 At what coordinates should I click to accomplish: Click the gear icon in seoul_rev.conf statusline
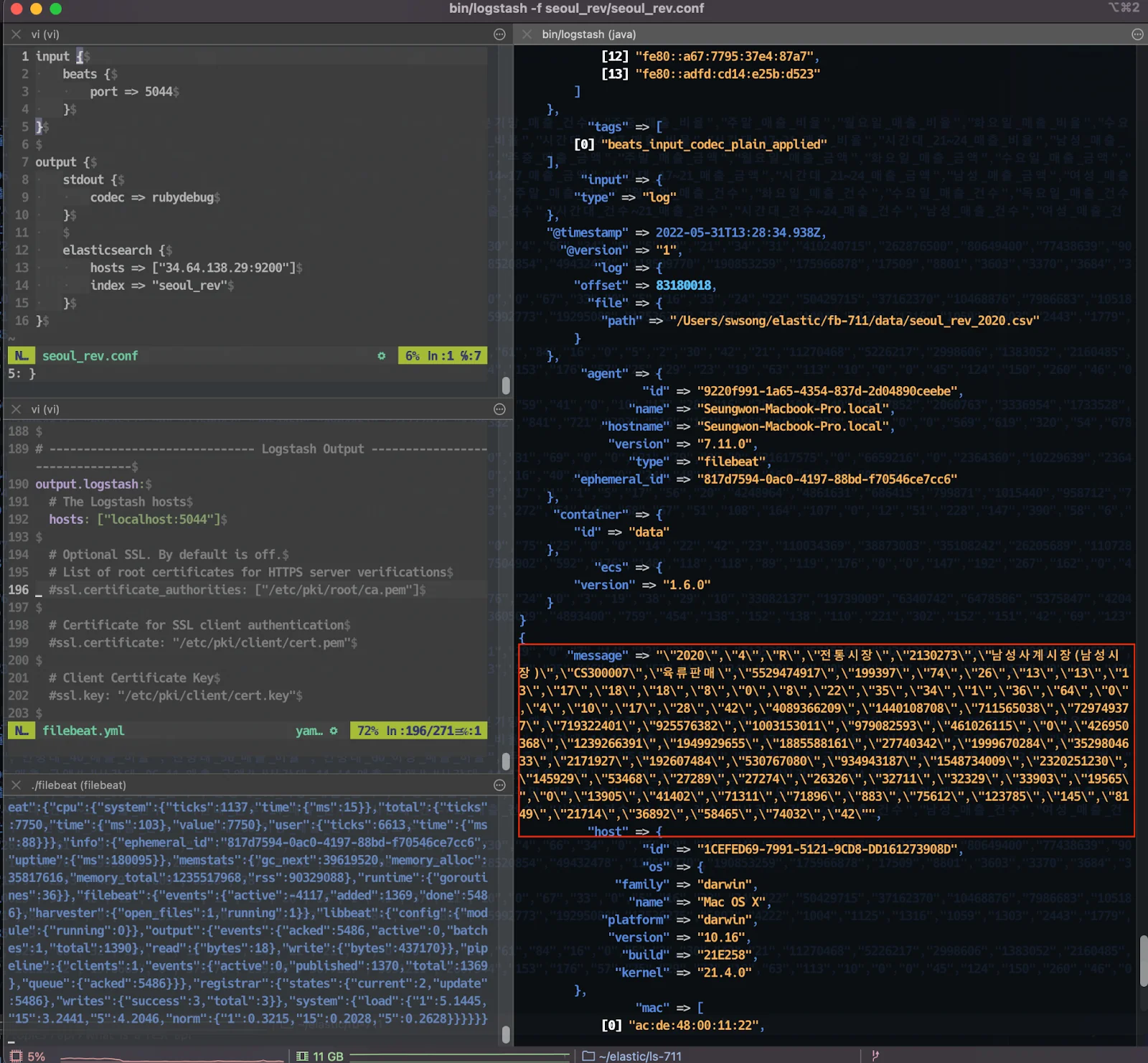[x=382, y=356]
